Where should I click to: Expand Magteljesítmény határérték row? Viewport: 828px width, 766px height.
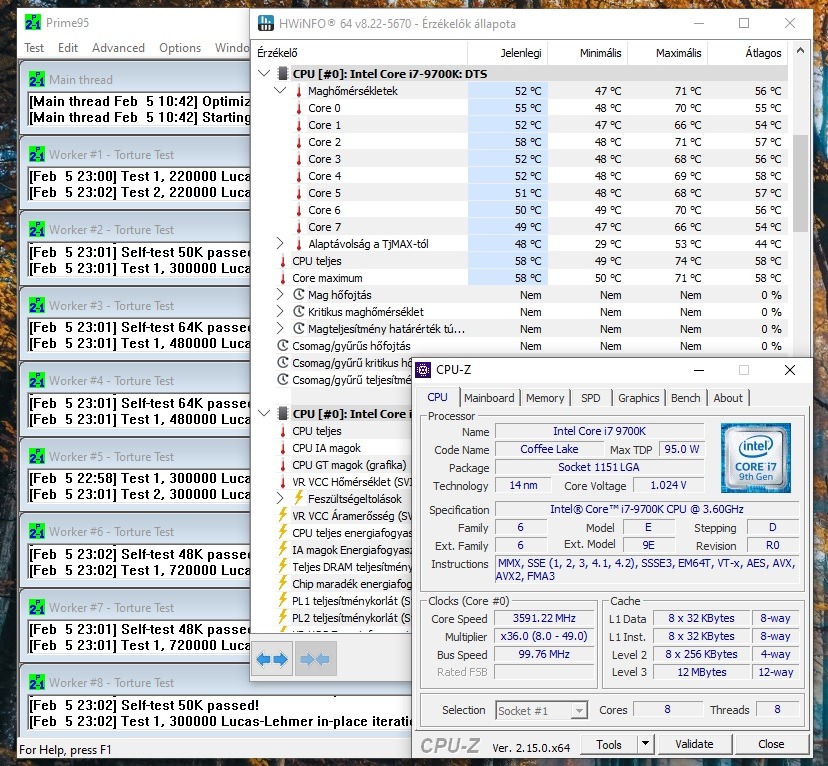click(x=280, y=328)
